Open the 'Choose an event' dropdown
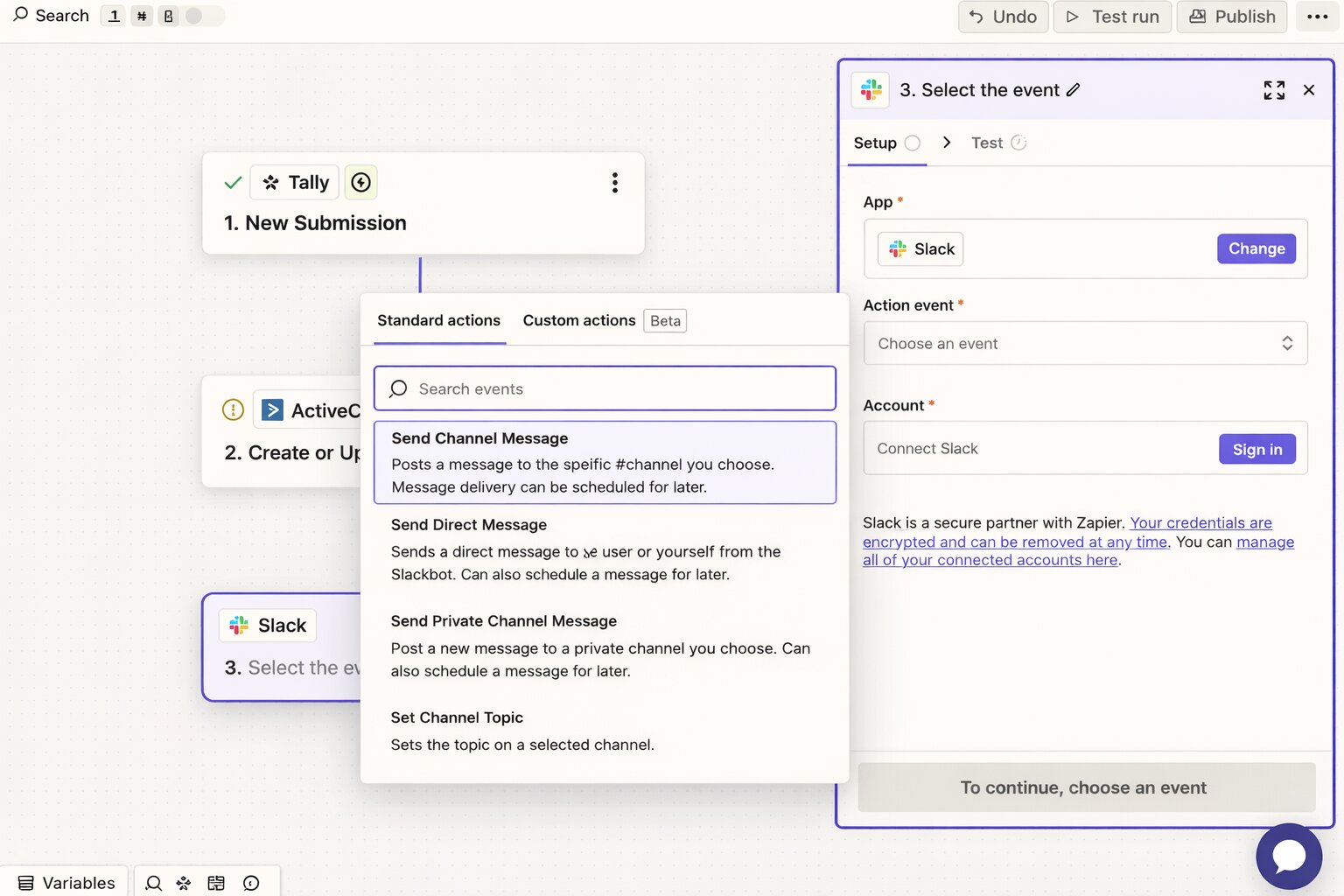This screenshot has width=1344, height=896. (x=1086, y=343)
